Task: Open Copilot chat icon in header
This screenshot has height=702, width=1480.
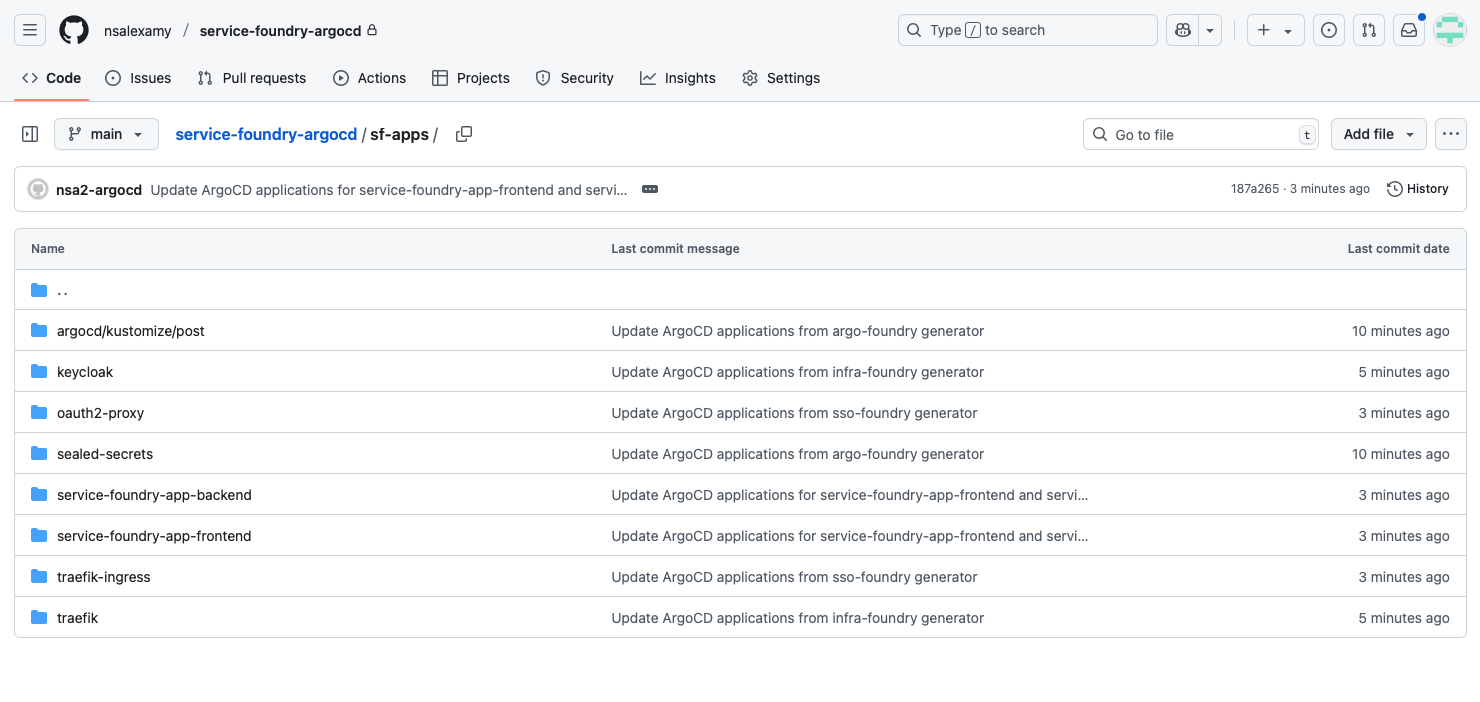Action: point(1183,30)
